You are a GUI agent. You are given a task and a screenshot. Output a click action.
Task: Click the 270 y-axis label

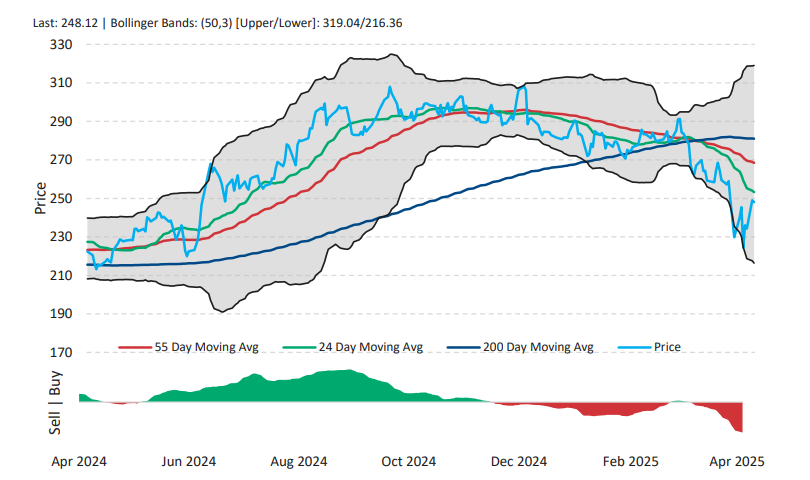61,160
